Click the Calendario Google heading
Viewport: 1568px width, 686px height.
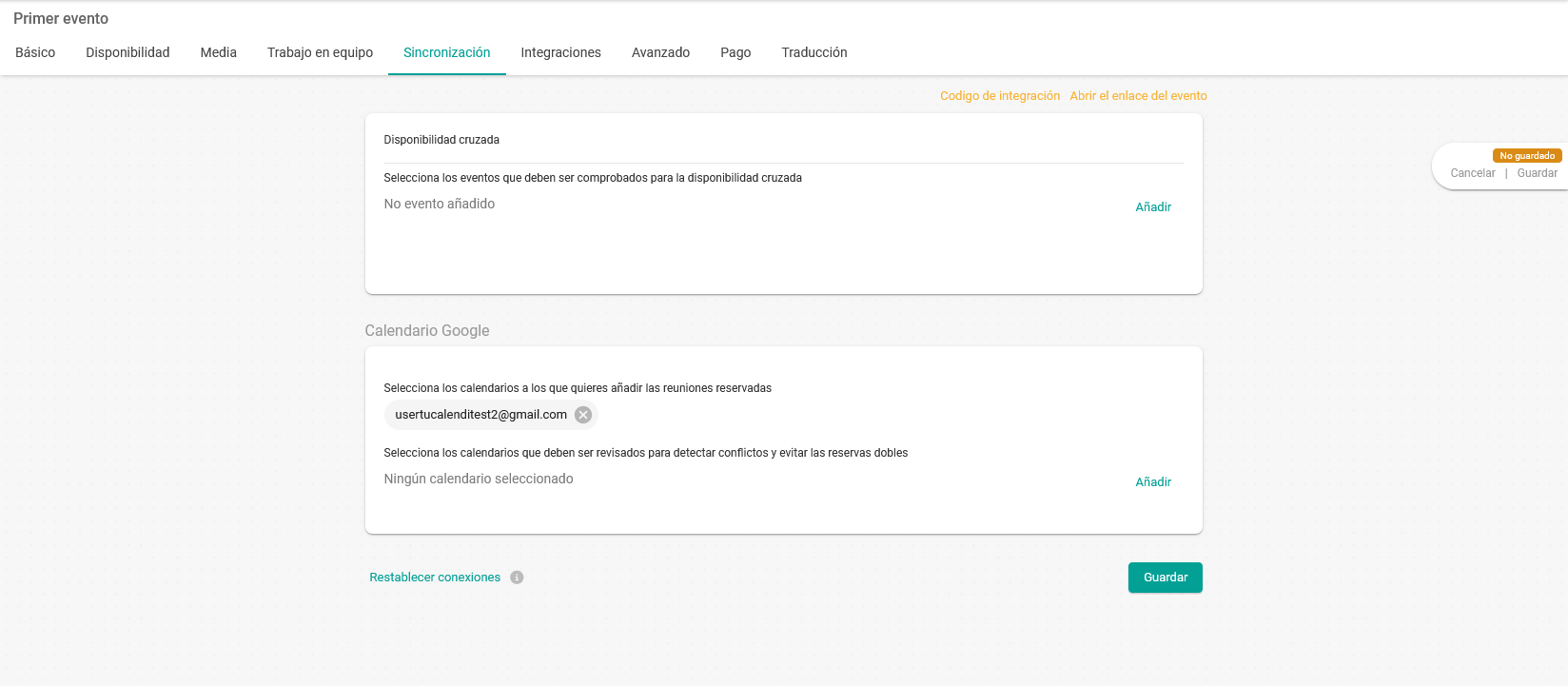point(427,330)
